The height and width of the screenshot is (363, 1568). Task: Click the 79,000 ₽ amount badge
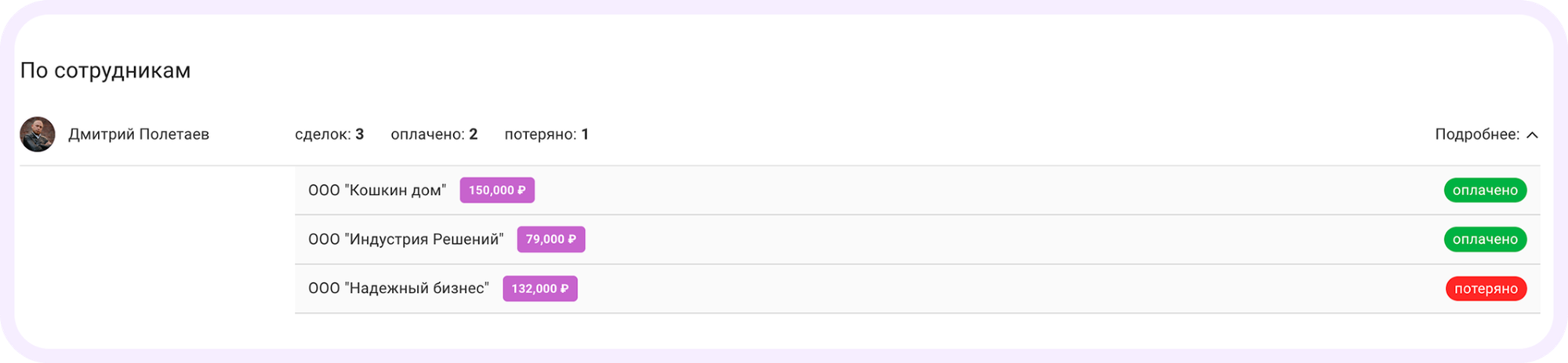click(x=550, y=240)
